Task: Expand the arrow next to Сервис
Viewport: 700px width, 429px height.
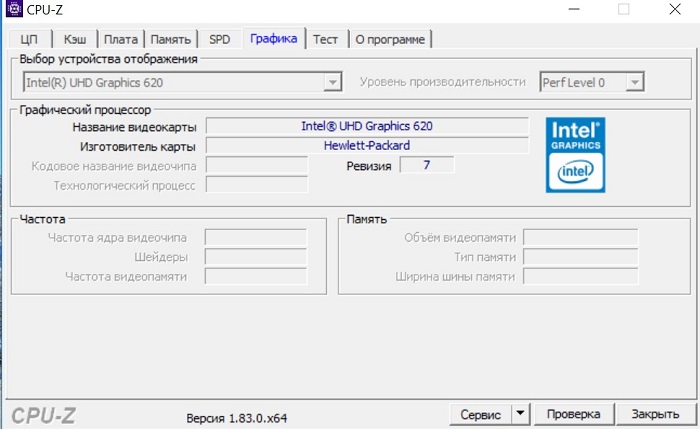Action: point(520,413)
